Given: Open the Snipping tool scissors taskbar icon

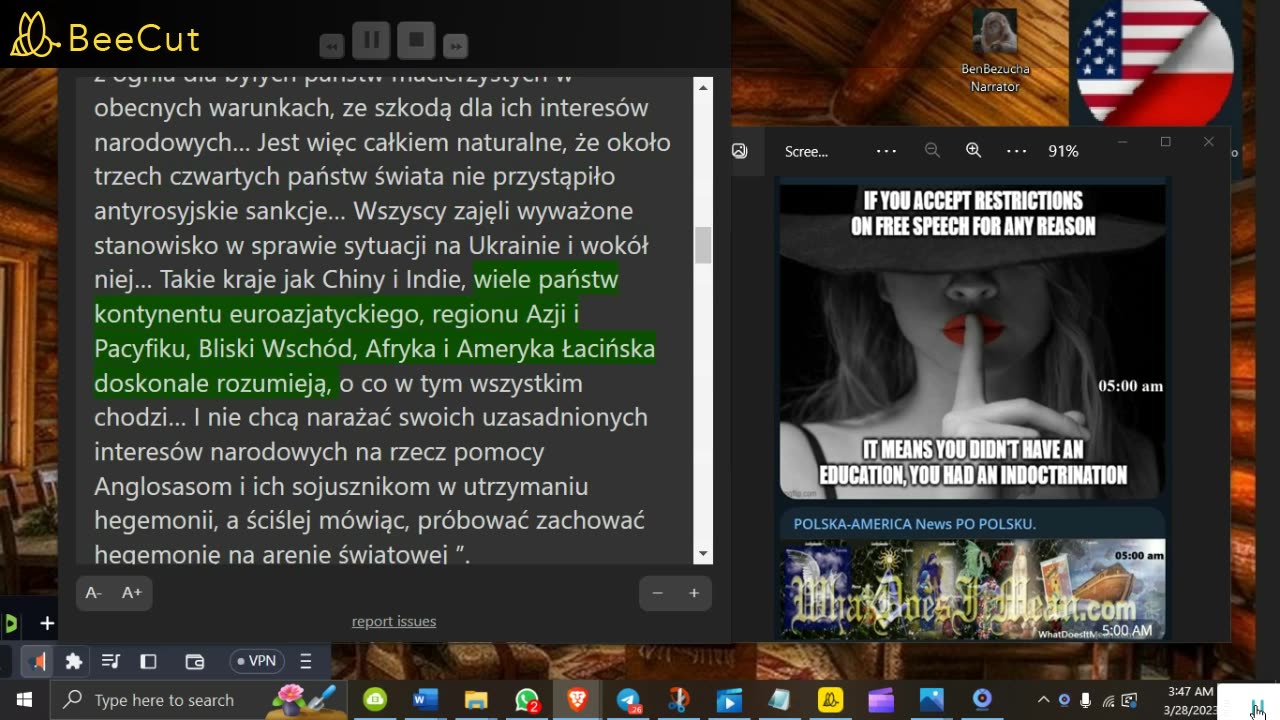Looking at the screenshot, I should [679, 700].
